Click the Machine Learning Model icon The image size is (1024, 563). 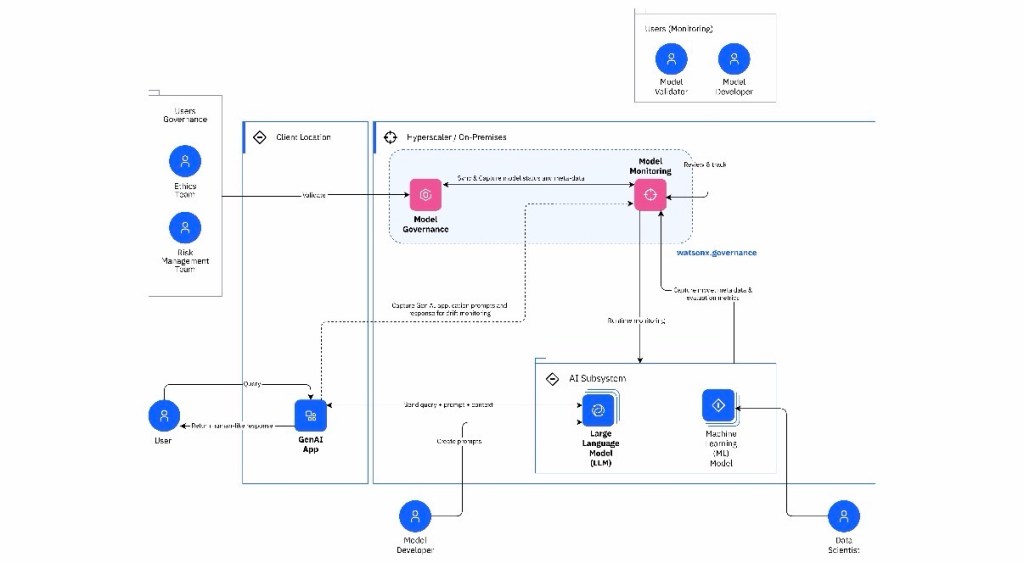coord(717,406)
